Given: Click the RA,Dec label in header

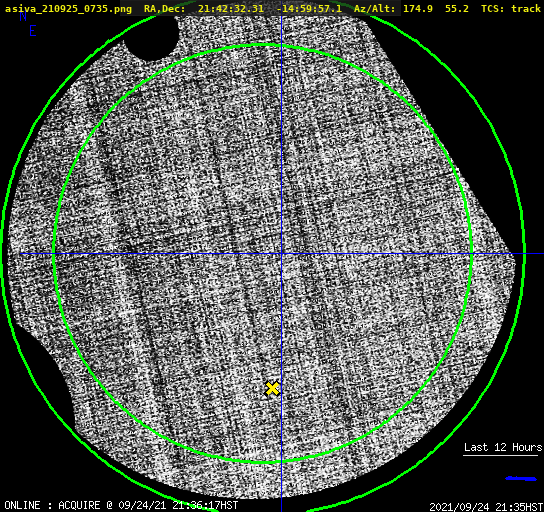Looking at the screenshot, I should pos(164,9).
